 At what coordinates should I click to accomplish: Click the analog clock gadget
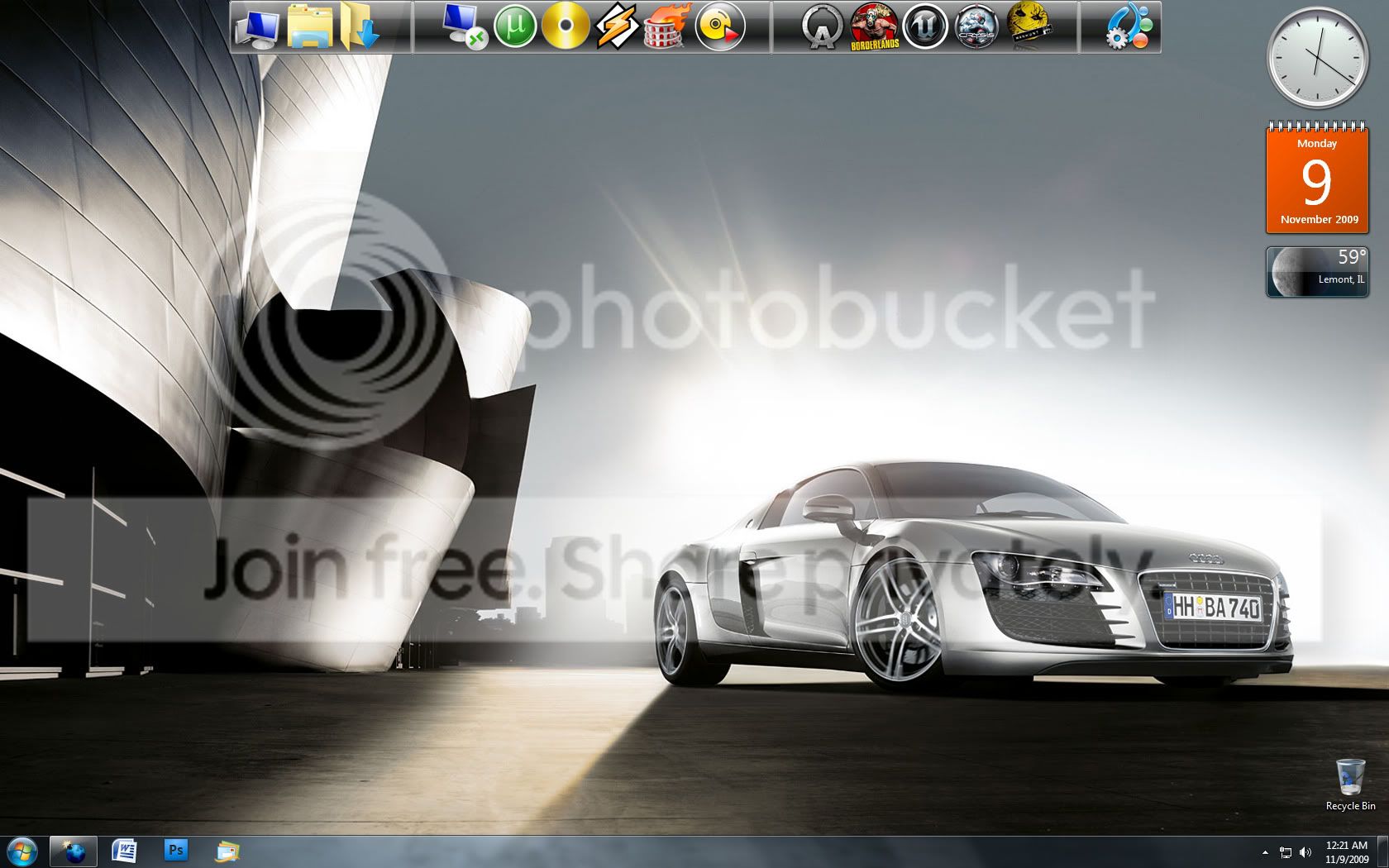pos(1317,58)
